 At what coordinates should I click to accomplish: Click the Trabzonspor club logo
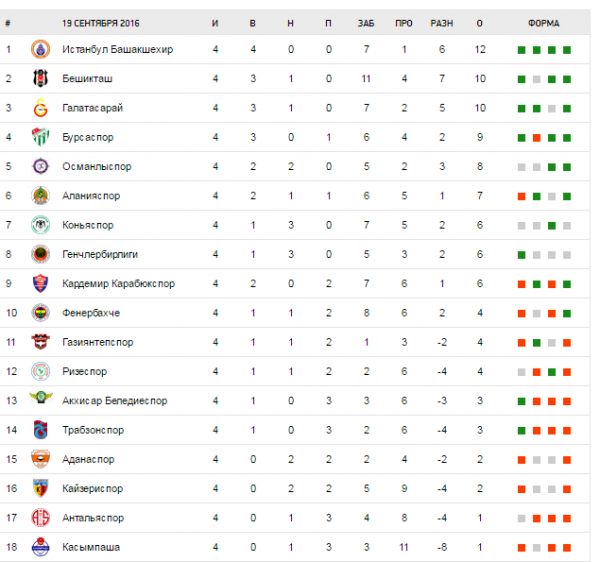(41, 430)
